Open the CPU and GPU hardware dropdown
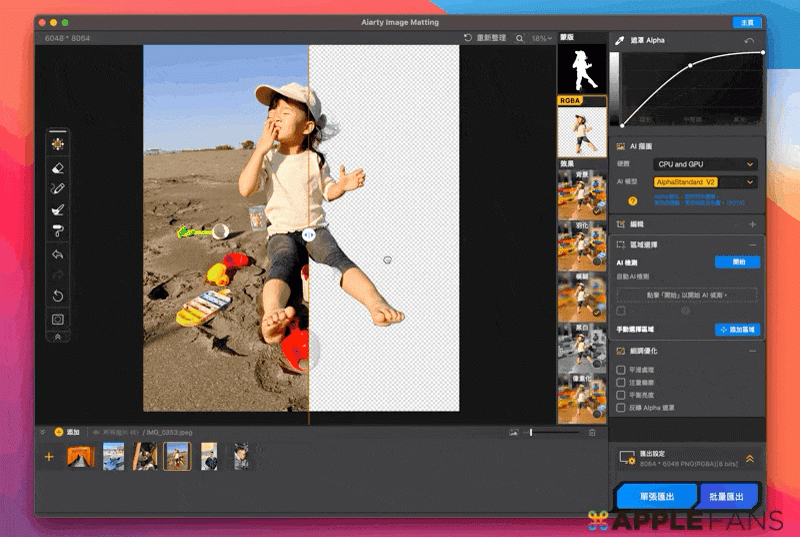This screenshot has width=800, height=537. click(705, 164)
